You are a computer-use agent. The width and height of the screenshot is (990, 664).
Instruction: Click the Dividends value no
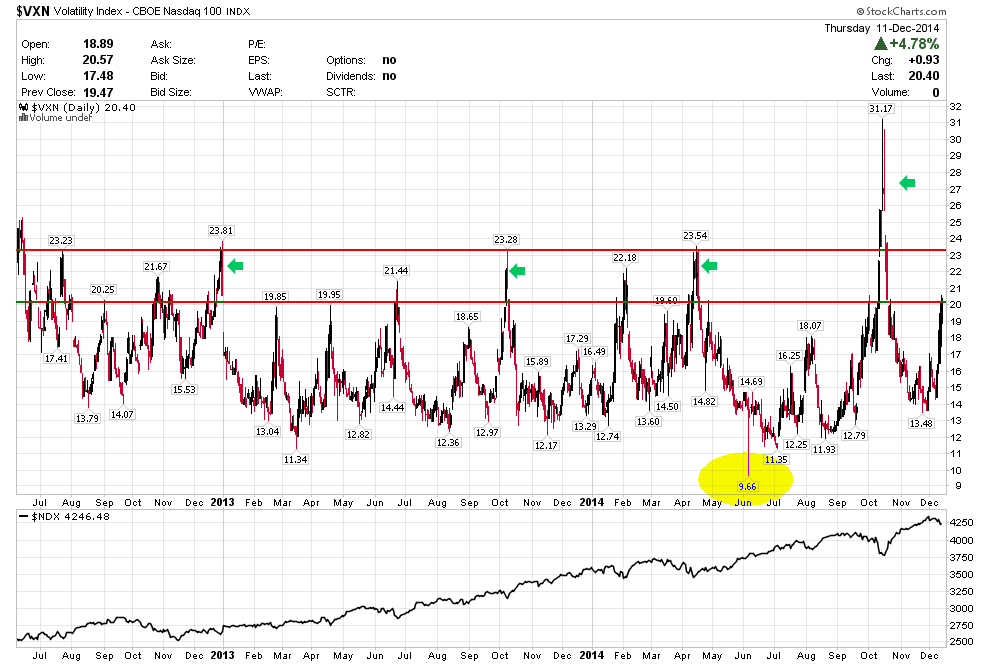pos(389,76)
